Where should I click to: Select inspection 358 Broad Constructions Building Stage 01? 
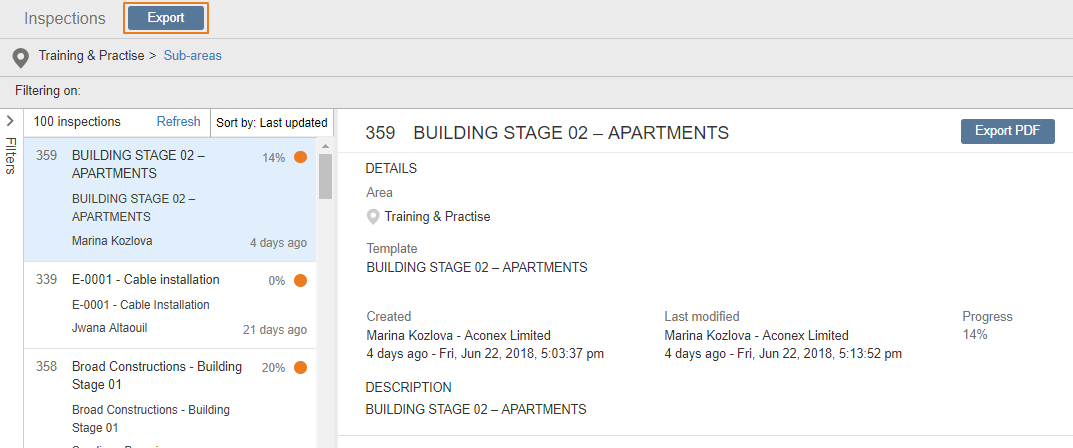pyautogui.click(x=170, y=398)
